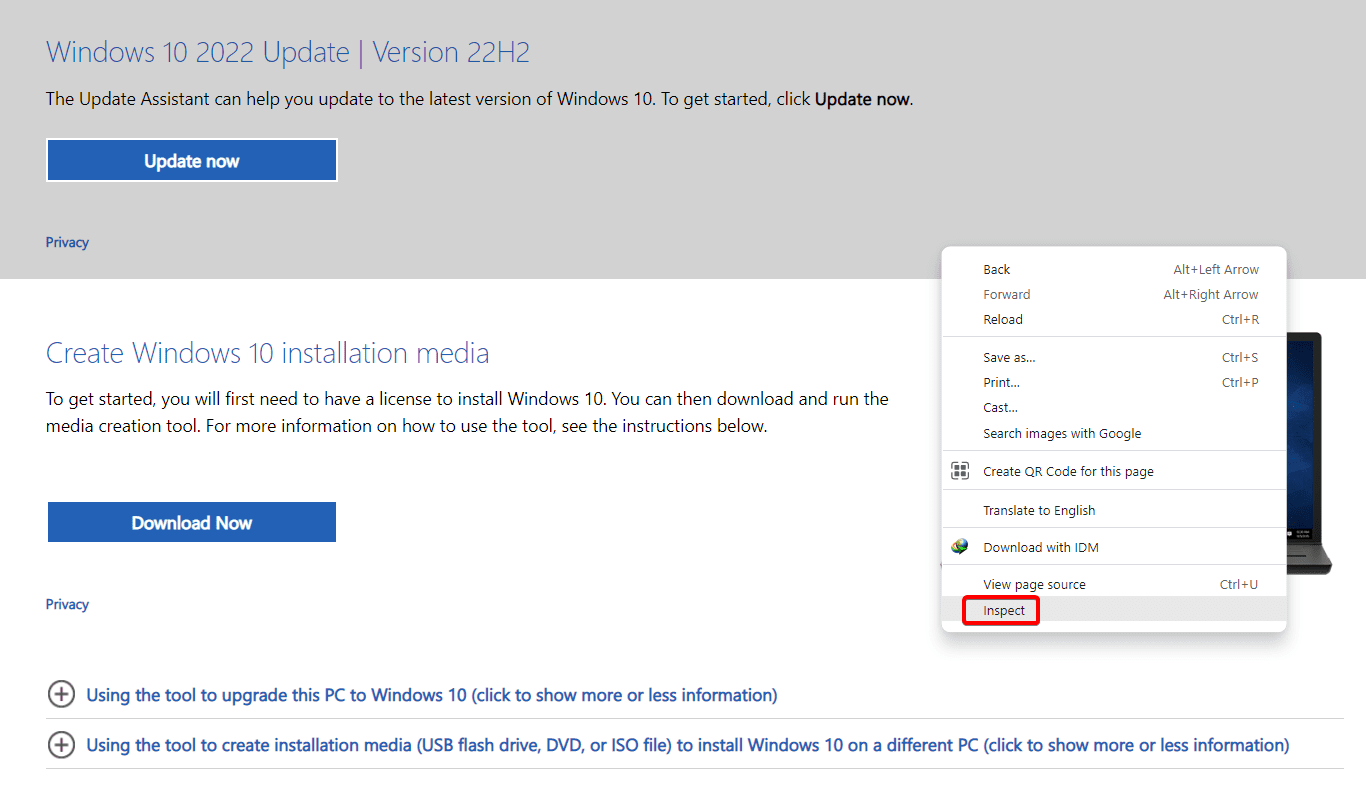Select Save as... from context menu

pos(1114,357)
